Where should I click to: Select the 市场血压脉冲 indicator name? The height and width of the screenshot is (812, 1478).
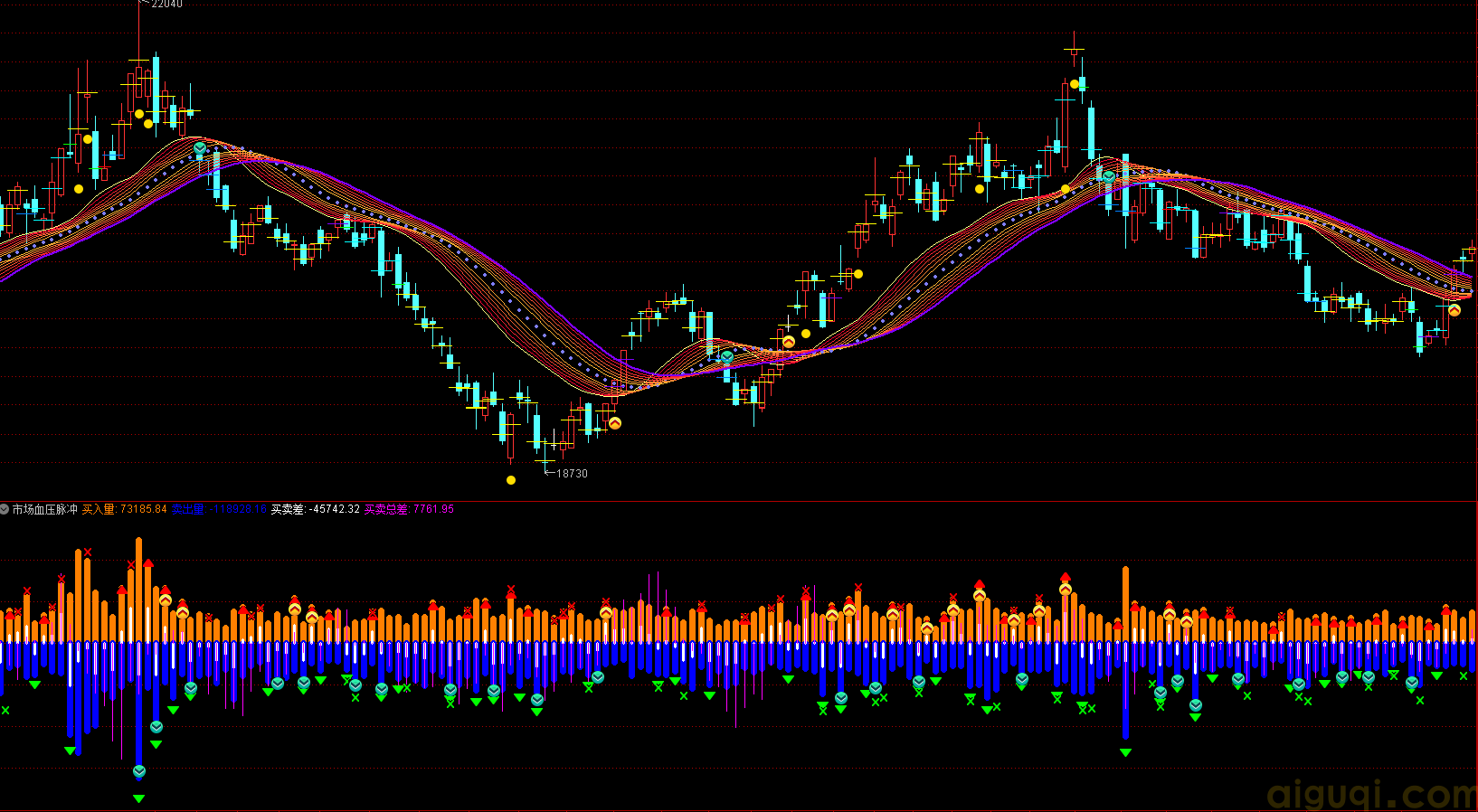(x=45, y=509)
